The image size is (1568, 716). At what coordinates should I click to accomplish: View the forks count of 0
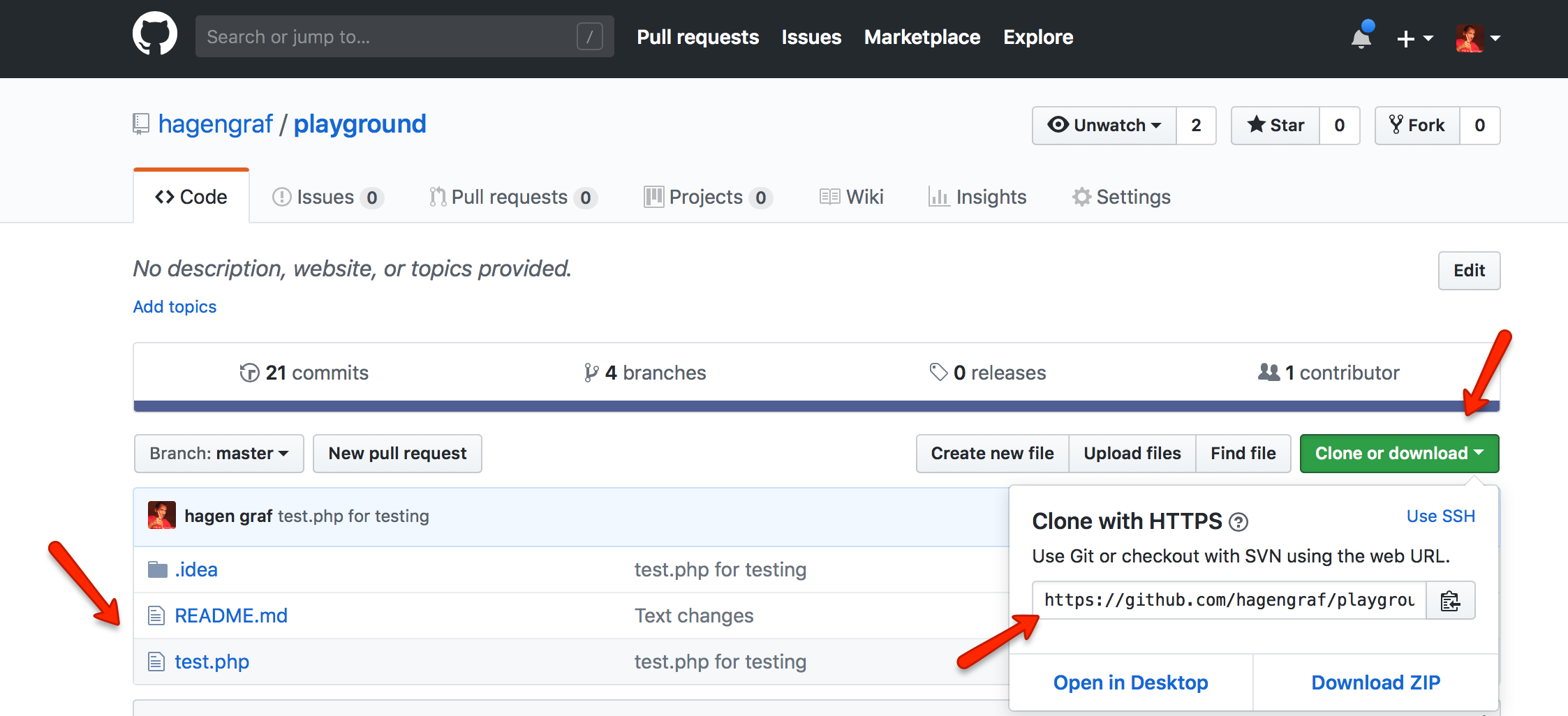pos(1479,126)
